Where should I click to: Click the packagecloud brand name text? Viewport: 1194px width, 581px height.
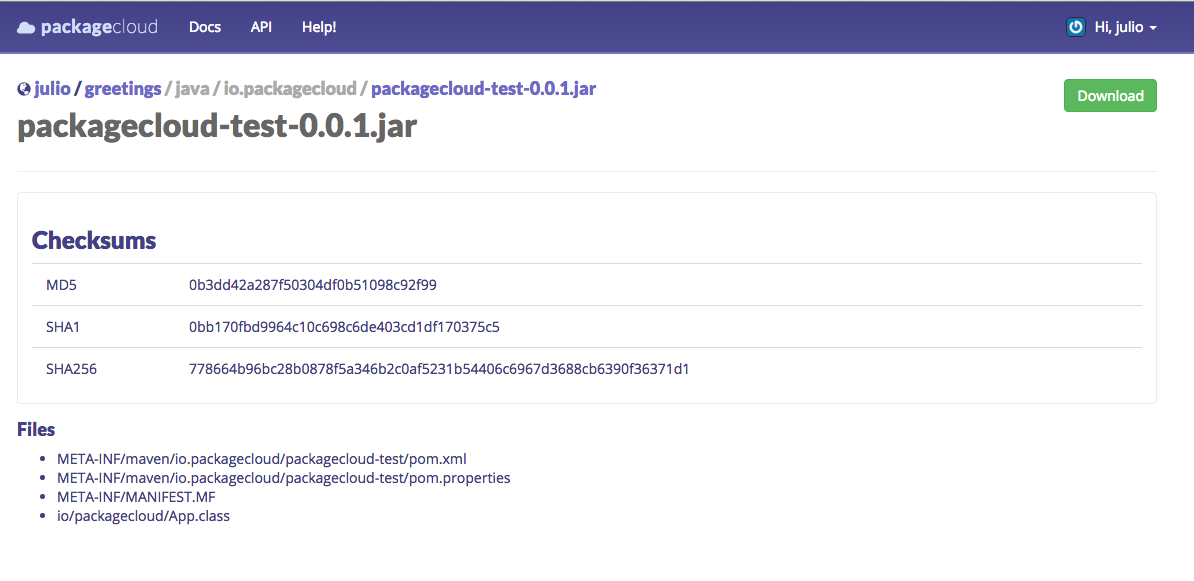[99, 27]
